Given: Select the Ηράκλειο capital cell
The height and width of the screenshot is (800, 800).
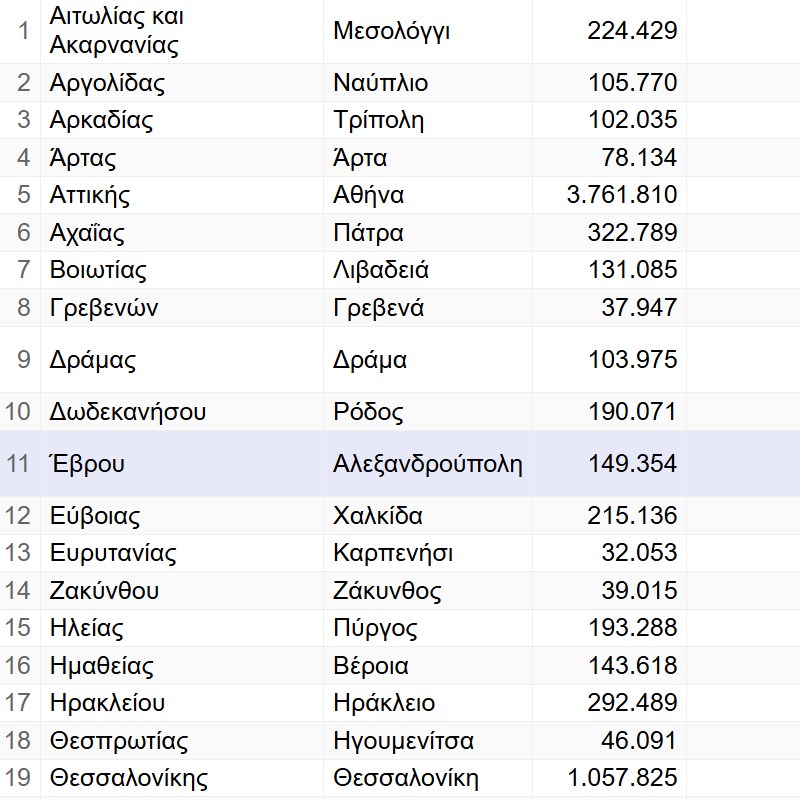Looking at the screenshot, I should (428, 703).
